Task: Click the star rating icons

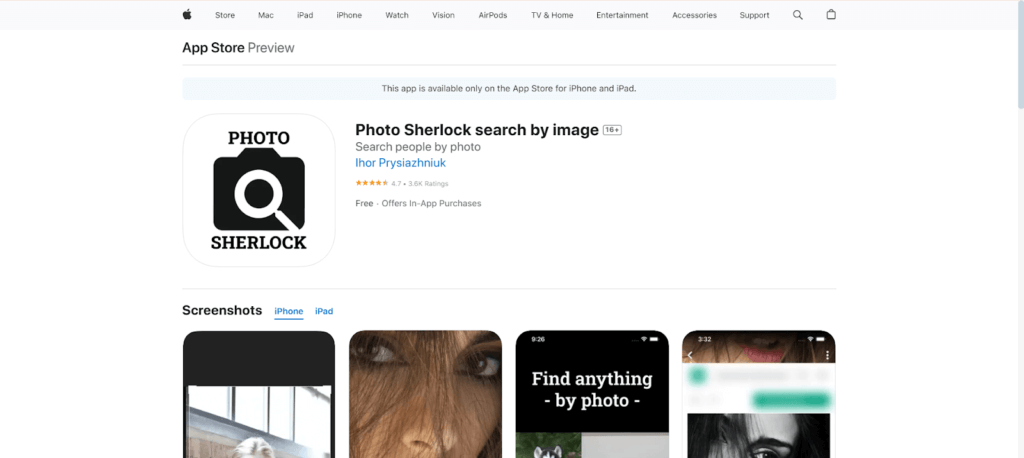Action: coord(371,183)
